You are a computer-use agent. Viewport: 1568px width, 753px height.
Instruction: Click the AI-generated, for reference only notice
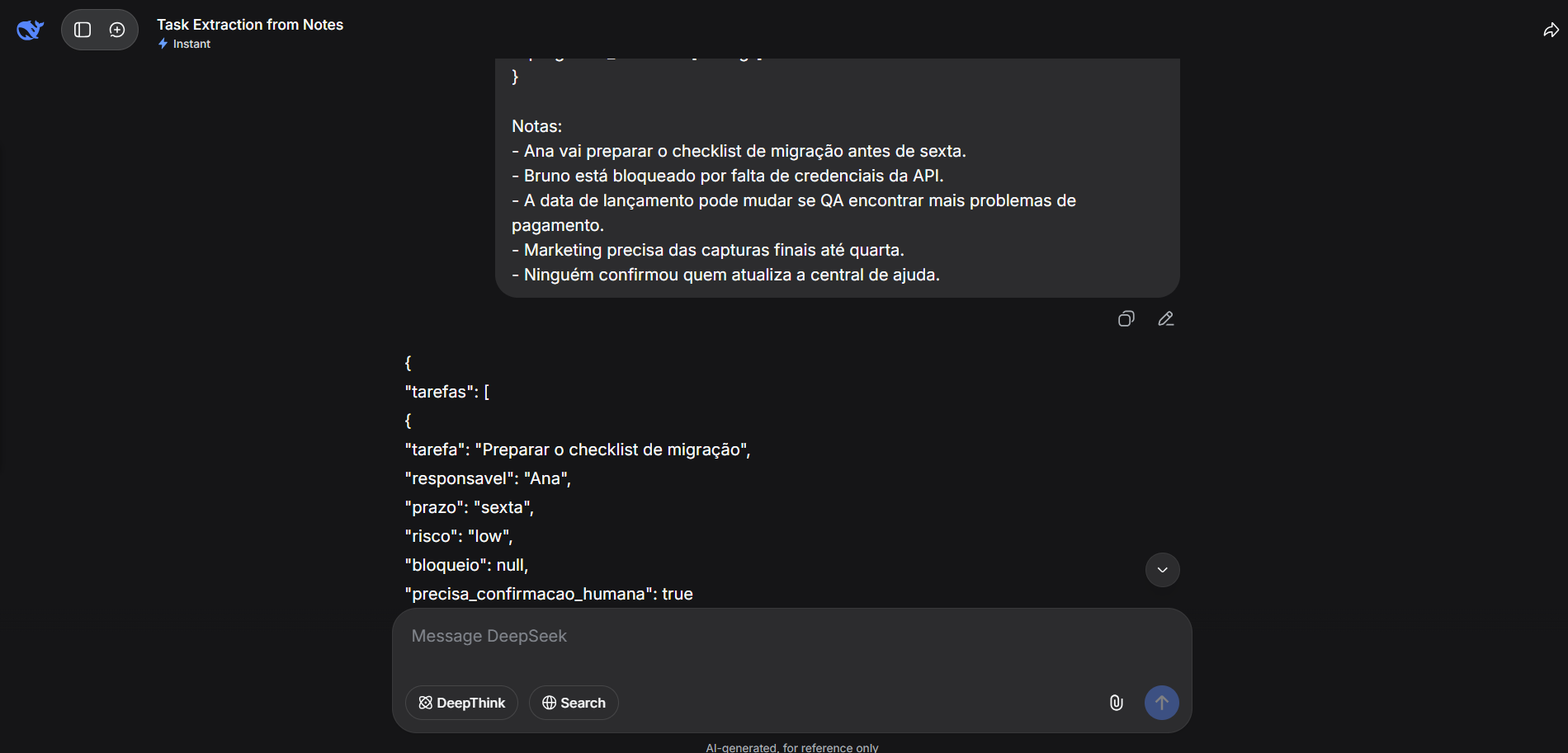click(791, 747)
